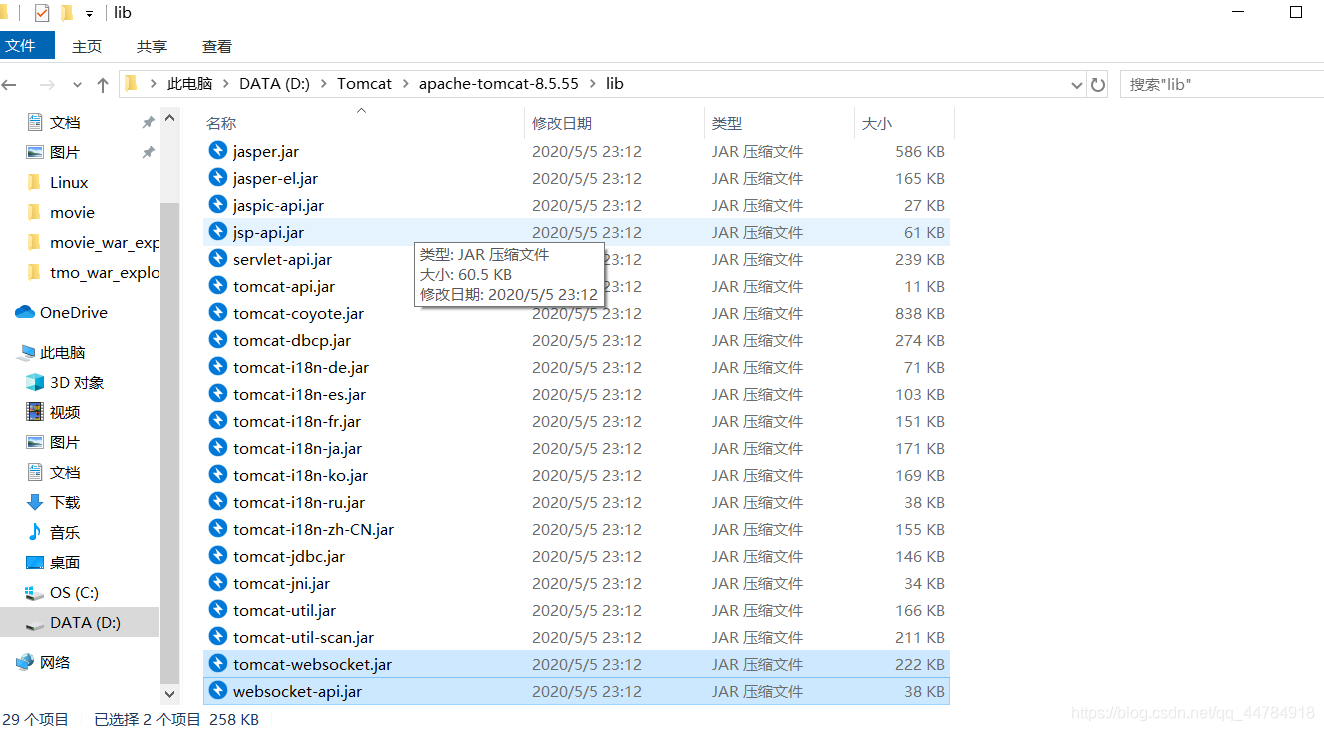The width and height of the screenshot is (1324, 731).
Task: Go to 此电脑 in address bar
Action: click(x=189, y=84)
